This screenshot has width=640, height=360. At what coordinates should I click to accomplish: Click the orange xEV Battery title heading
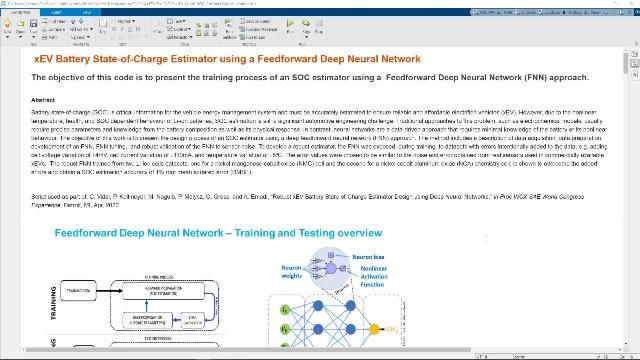pos(227,59)
